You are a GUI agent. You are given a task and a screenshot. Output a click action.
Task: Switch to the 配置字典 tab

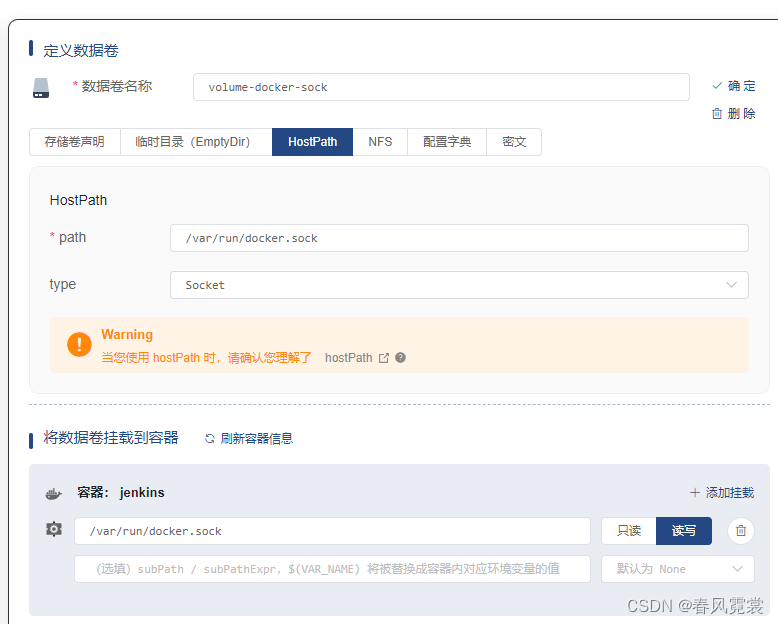[x=447, y=142]
